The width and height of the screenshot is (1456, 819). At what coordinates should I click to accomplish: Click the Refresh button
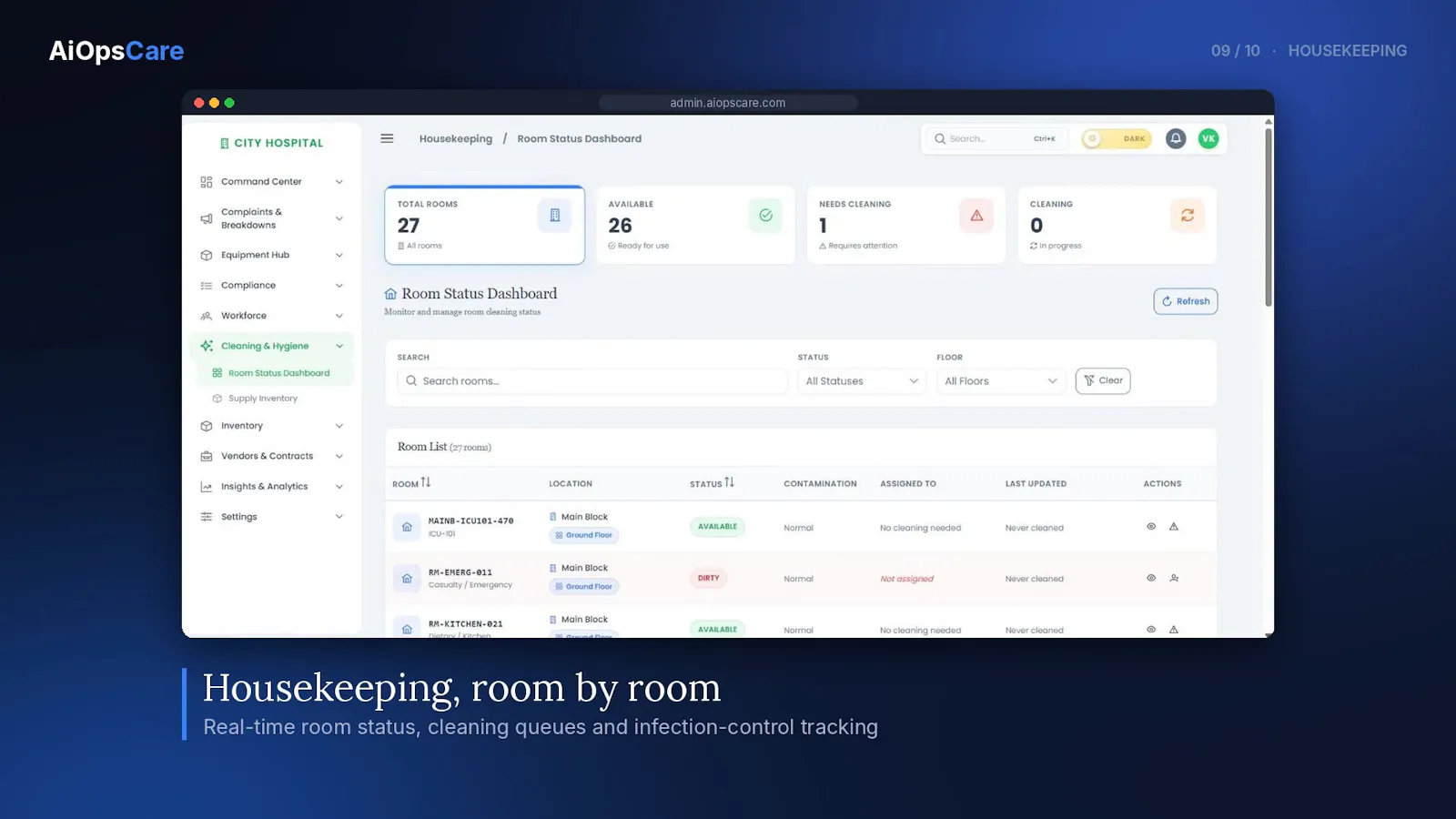pos(1186,301)
